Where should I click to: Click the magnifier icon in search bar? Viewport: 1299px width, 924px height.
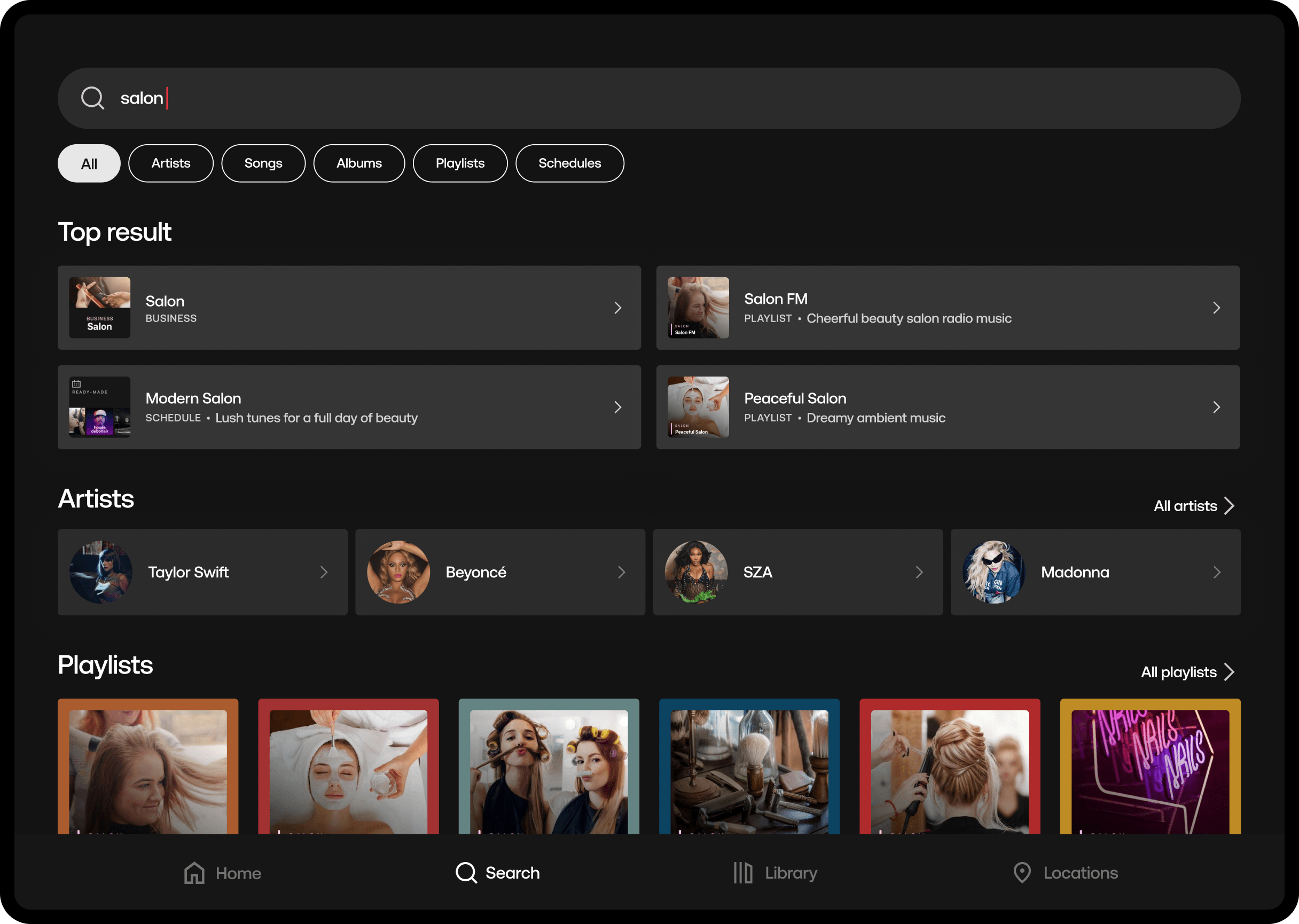click(x=92, y=98)
